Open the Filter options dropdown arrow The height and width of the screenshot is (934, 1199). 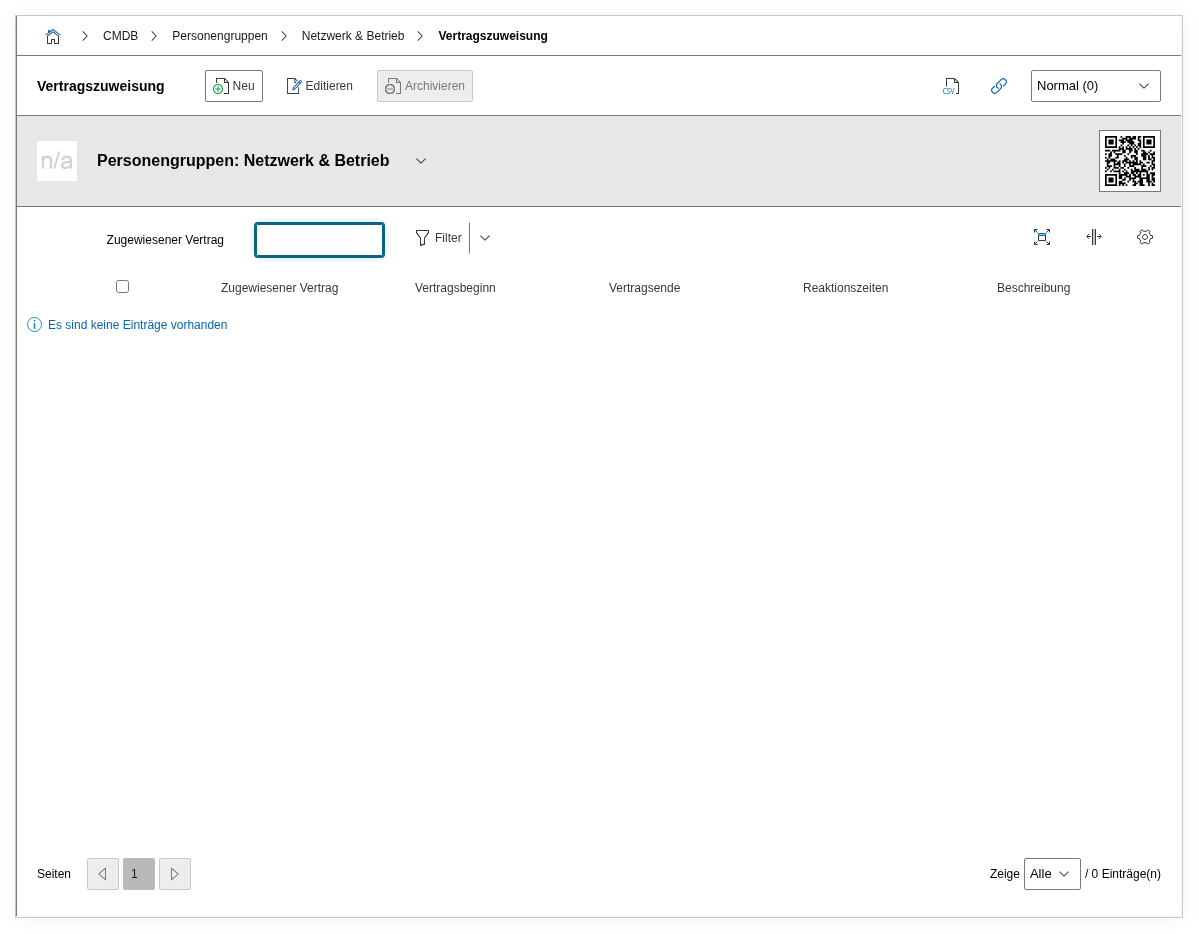(485, 238)
